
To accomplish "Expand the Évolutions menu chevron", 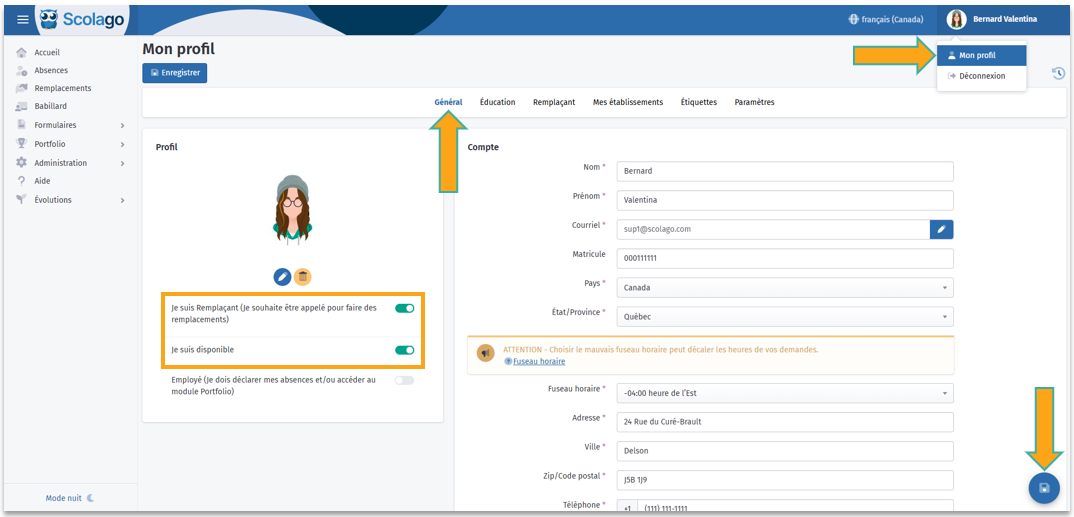I will point(123,201).
